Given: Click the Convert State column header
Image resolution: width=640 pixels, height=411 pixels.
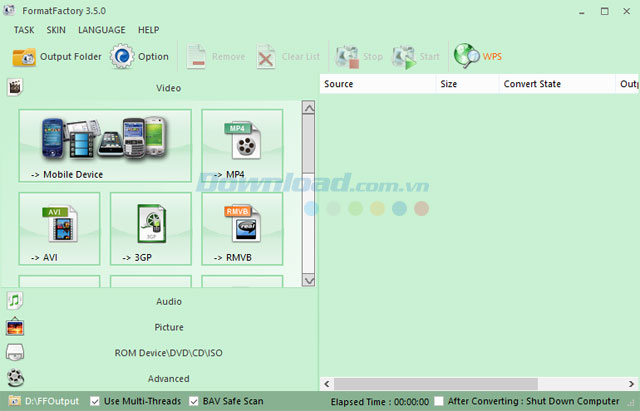Looking at the screenshot, I should pyautogui.click(x=558, y=84).
